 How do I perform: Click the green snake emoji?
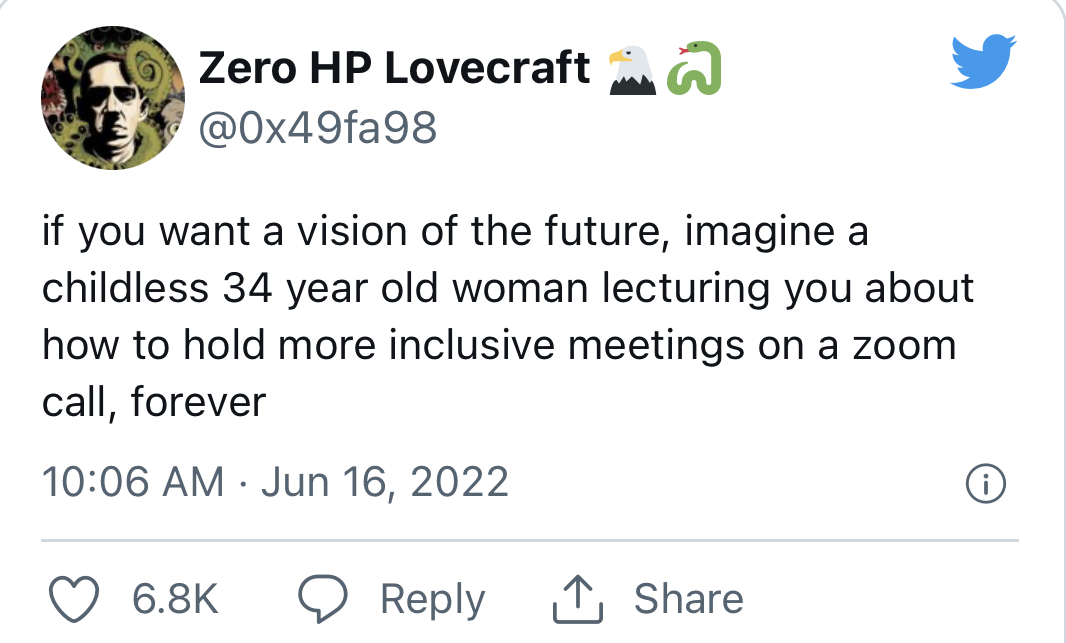pyautogui.click(x=694, y=68)
